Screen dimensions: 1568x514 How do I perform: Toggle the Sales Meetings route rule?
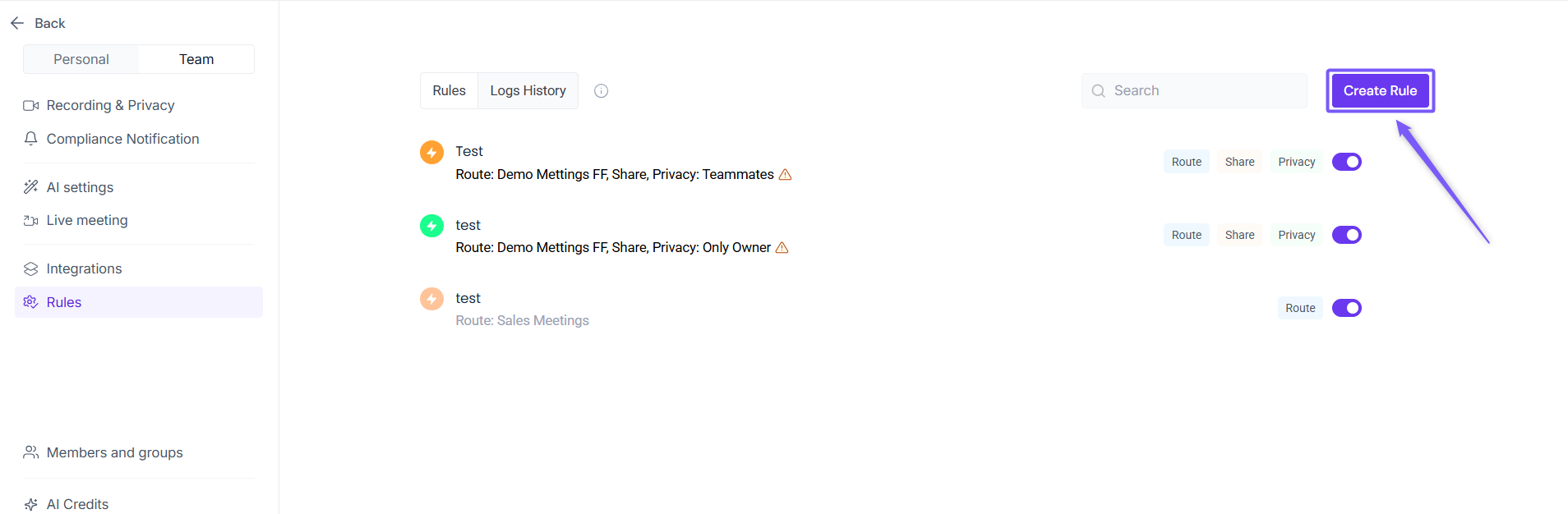coord(1346,308)
